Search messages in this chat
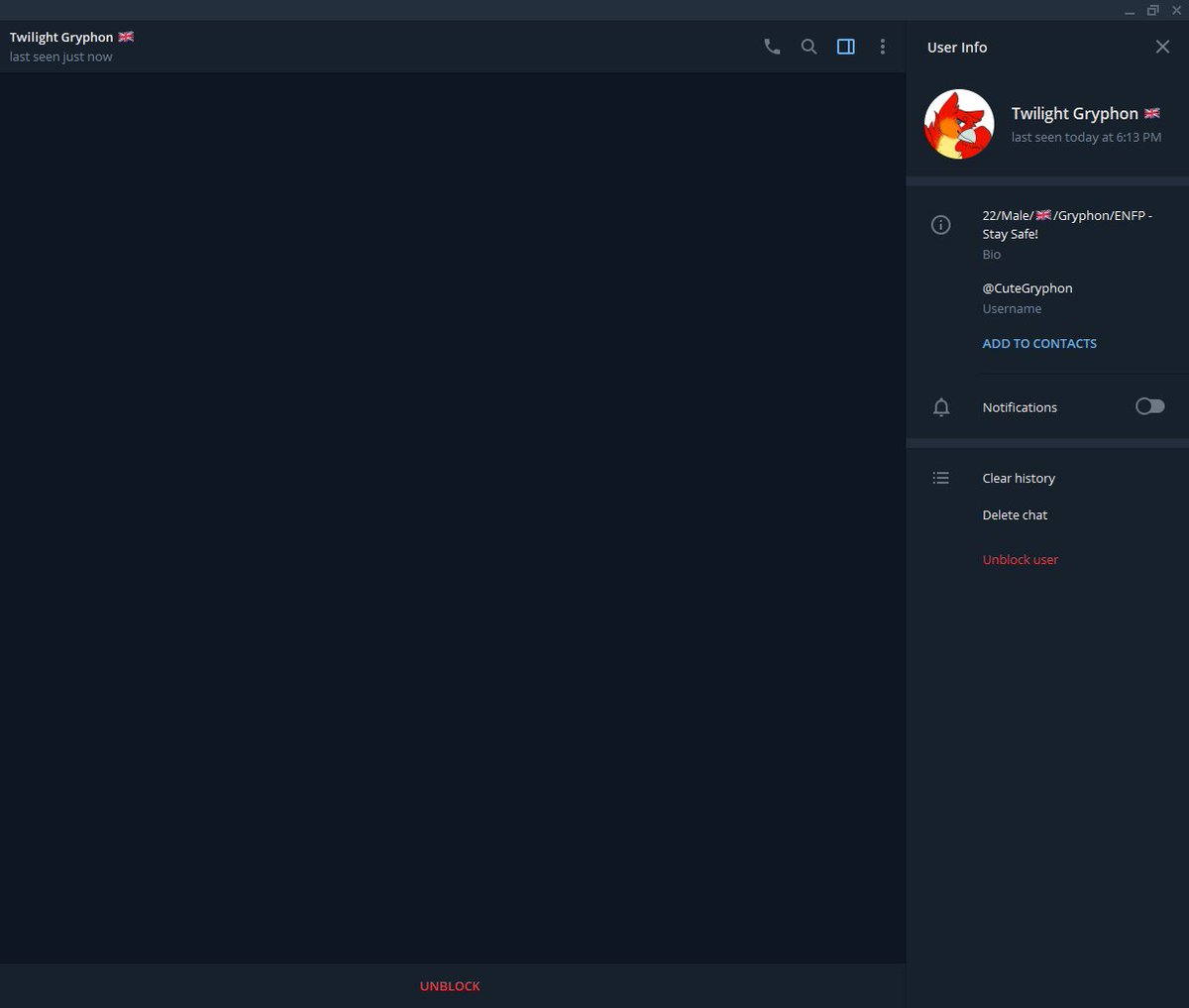The image size is (1189, 1008). [809, 47]
